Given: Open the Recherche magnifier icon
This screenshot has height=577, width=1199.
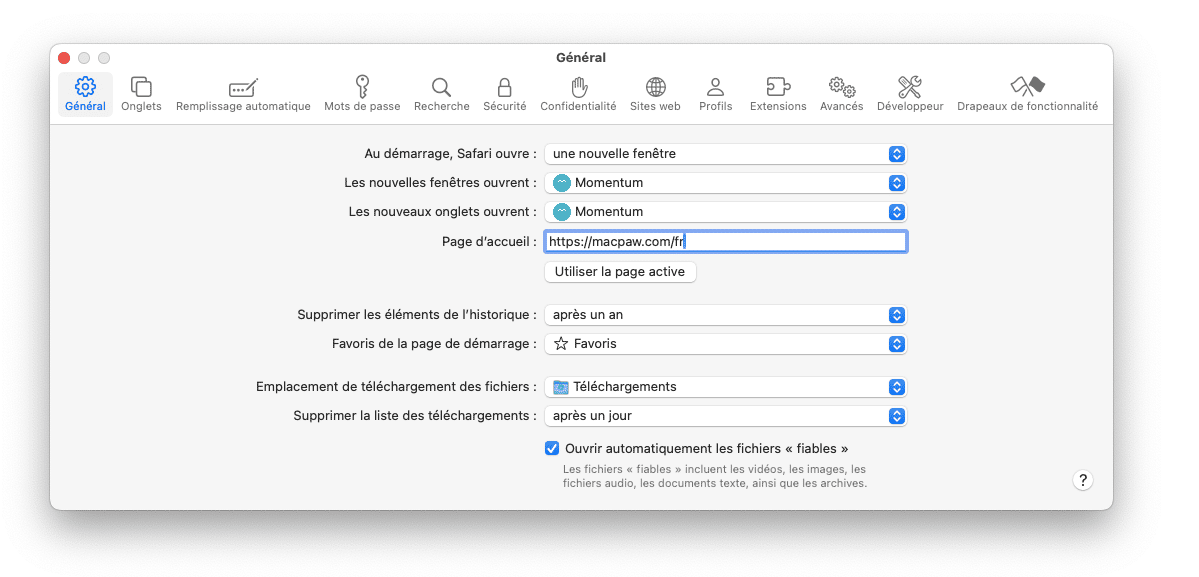Looking at the screenshot, I should pyautogui.click(x=441, y=86).
